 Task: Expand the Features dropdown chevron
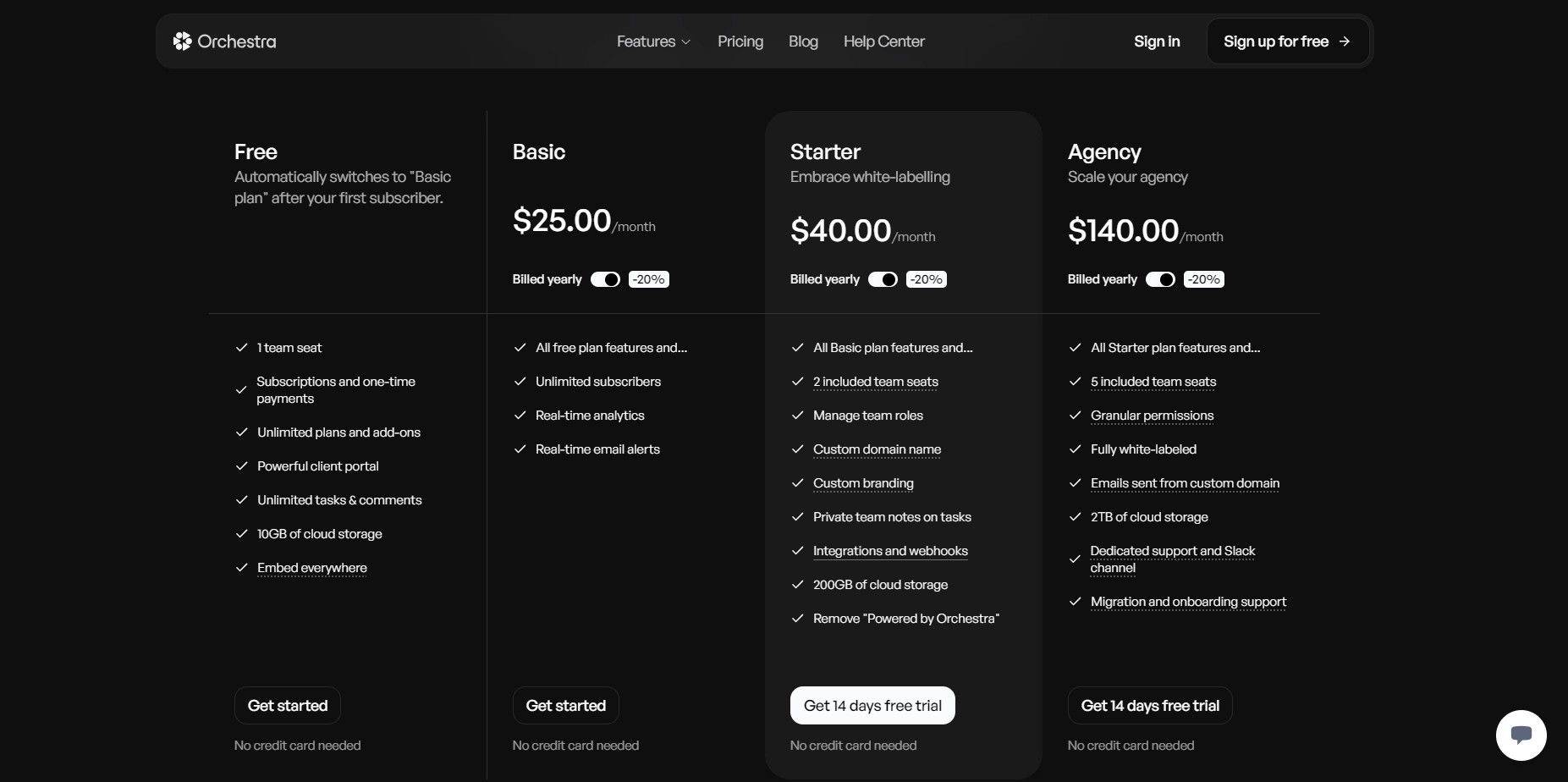point(686,42)
